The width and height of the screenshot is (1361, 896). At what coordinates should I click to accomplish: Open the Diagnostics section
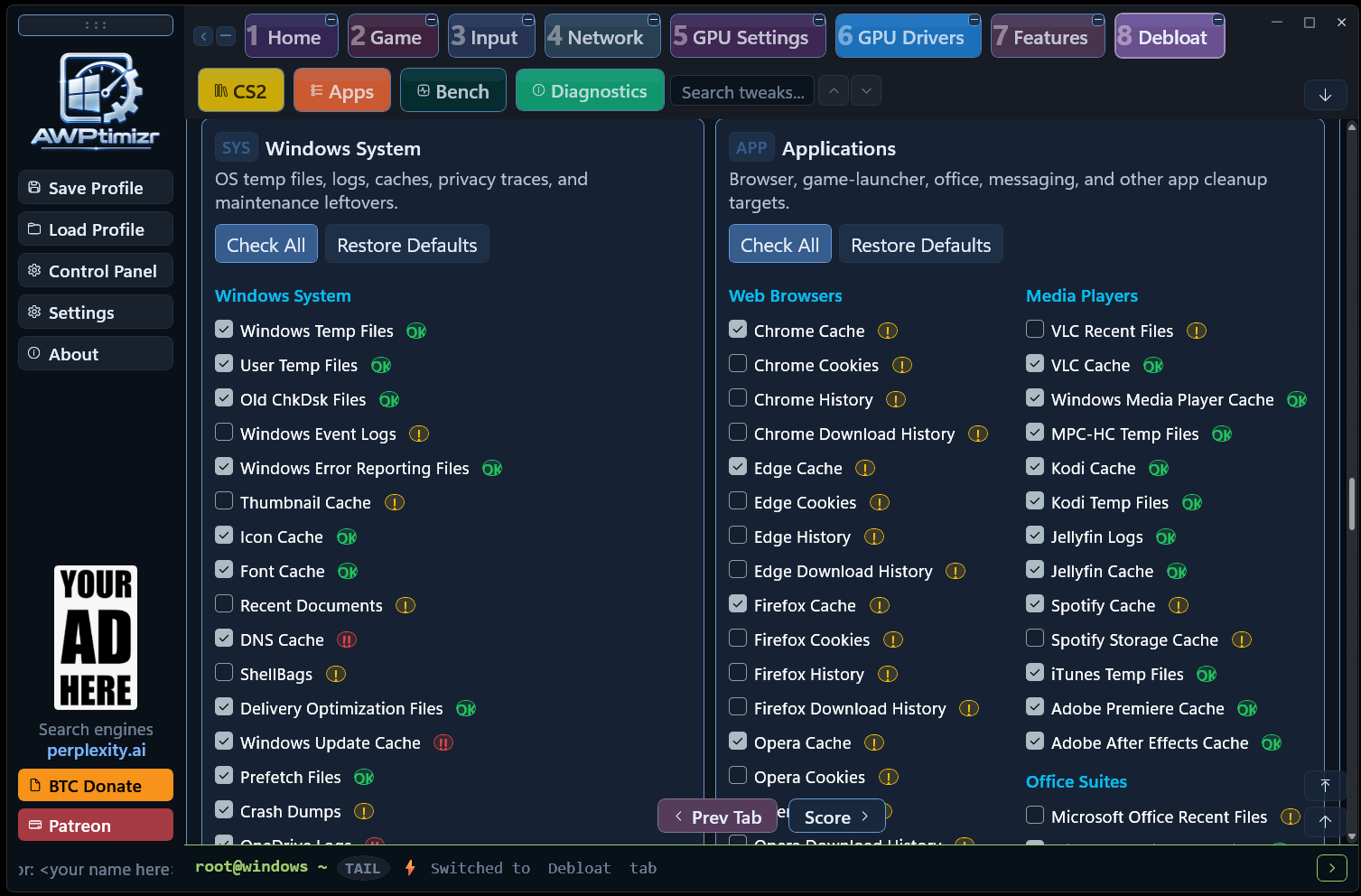590,91
